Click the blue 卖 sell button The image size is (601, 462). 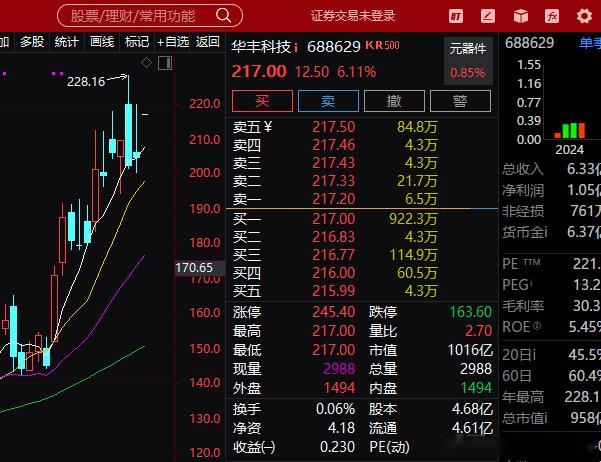tap(328, 101)
